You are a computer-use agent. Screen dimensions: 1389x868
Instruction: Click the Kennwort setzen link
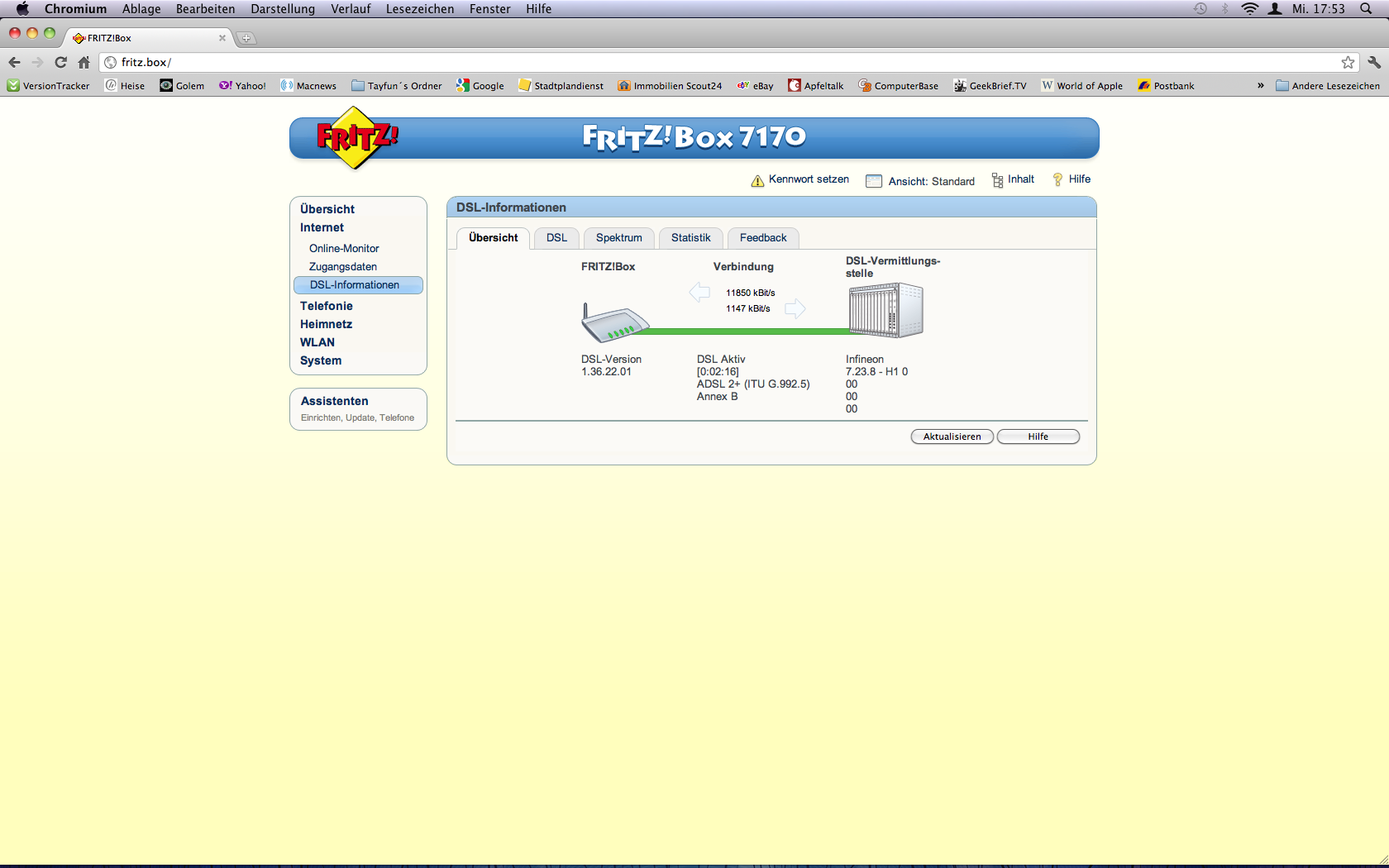click(809, 179)
